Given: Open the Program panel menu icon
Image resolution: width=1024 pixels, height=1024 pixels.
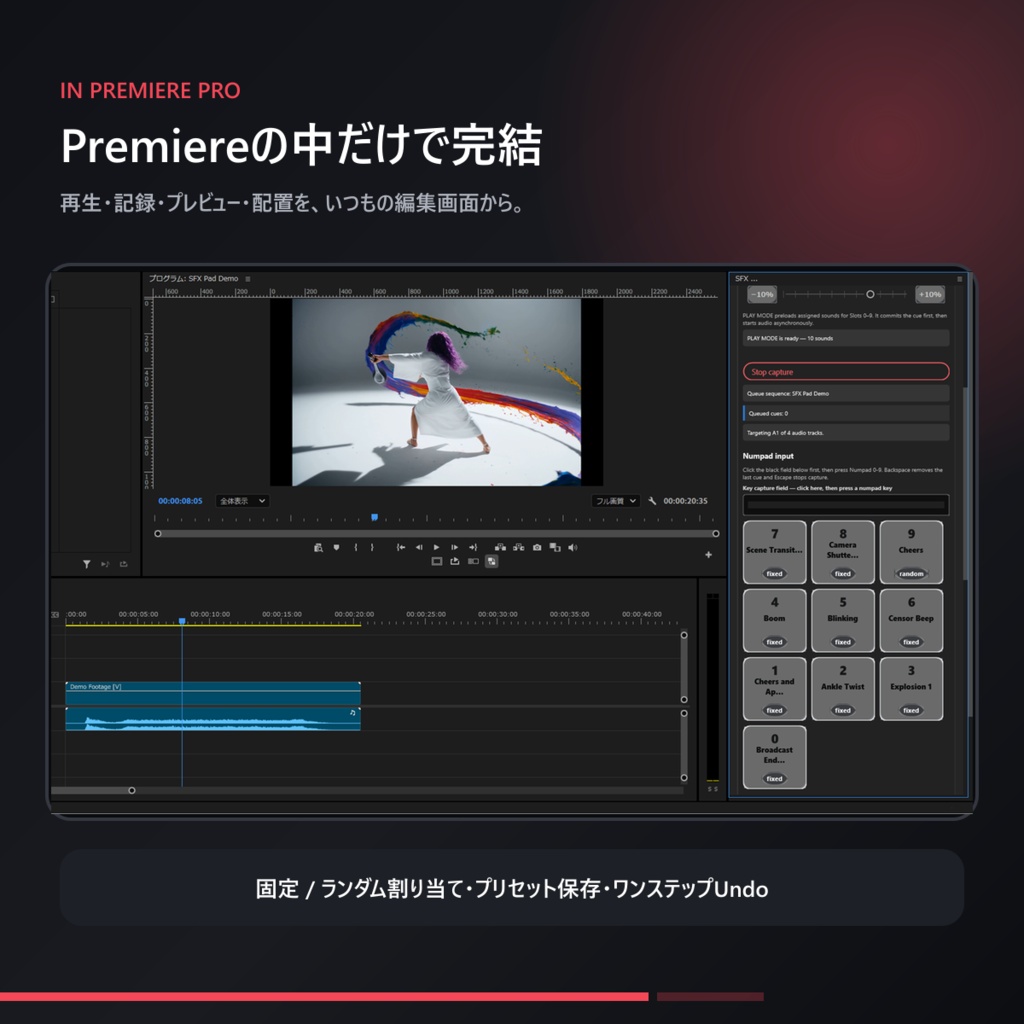Looking at the screenshot, I should (x=248, y=279).
